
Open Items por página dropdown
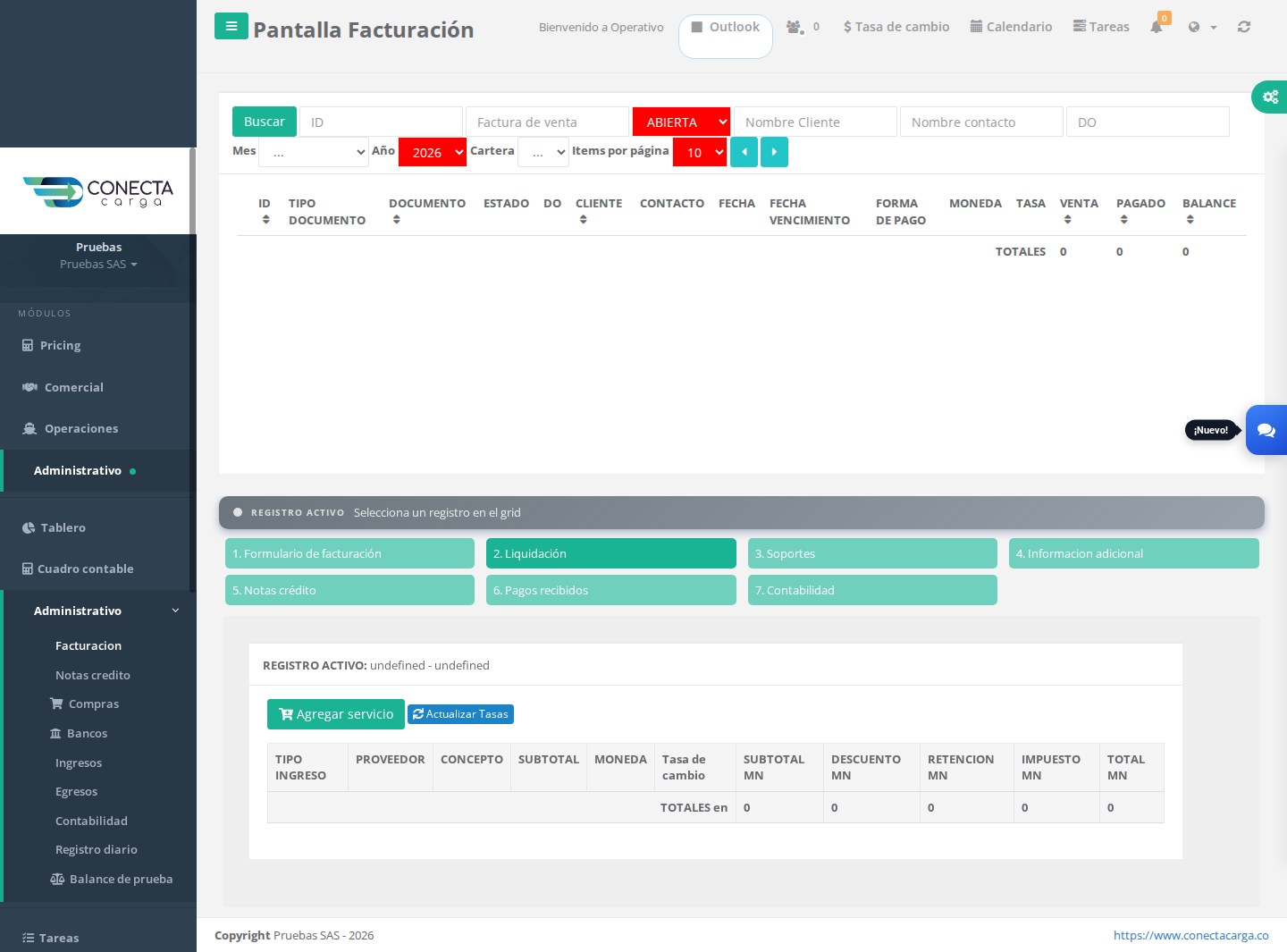700,152
